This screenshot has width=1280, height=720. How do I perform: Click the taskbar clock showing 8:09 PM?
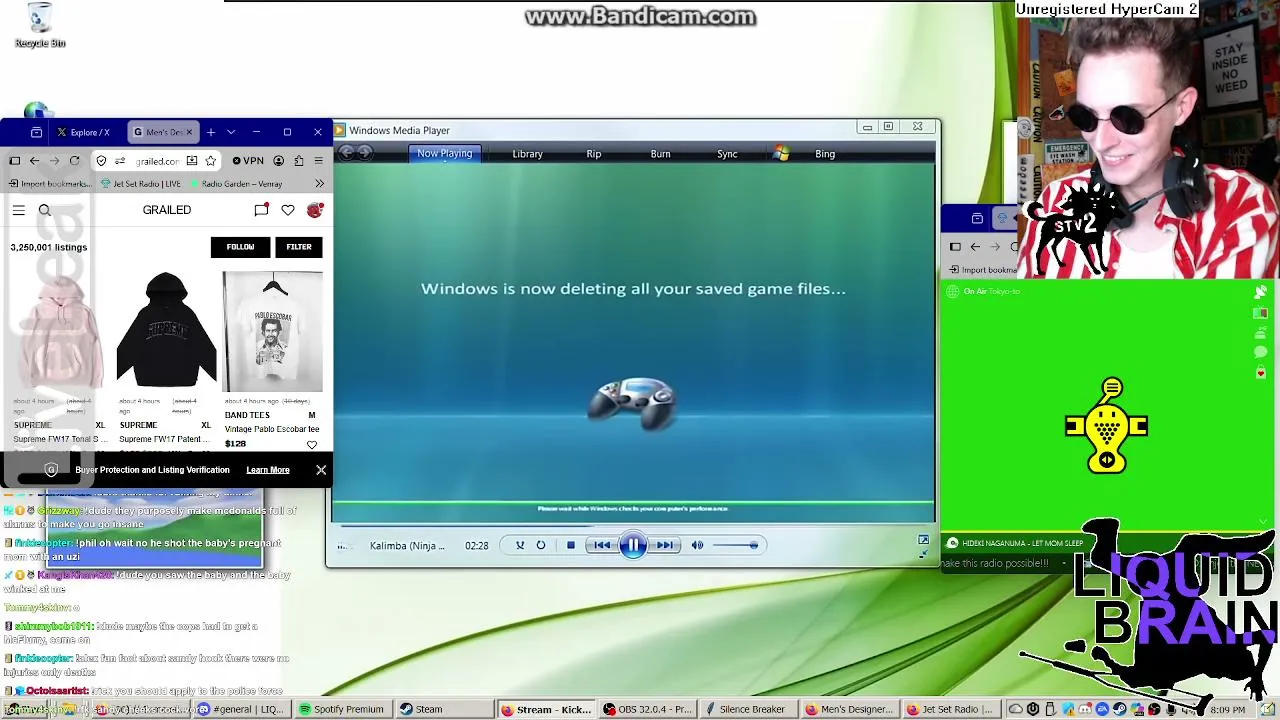(1227, 710)
